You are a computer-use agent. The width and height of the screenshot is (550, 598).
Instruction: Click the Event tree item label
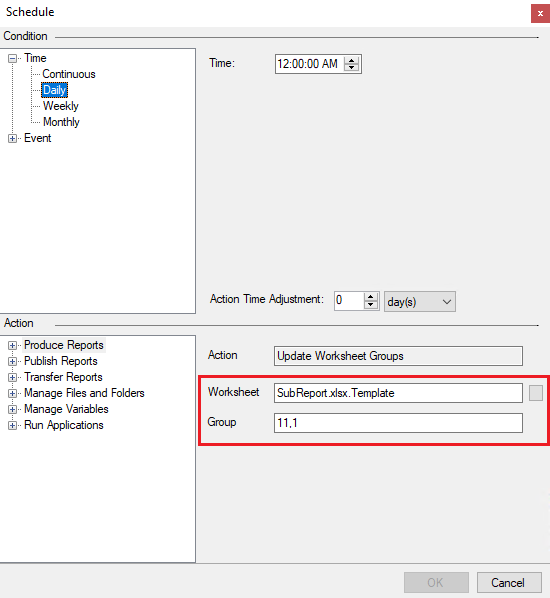pyautogui.click(x=37, y=138)
